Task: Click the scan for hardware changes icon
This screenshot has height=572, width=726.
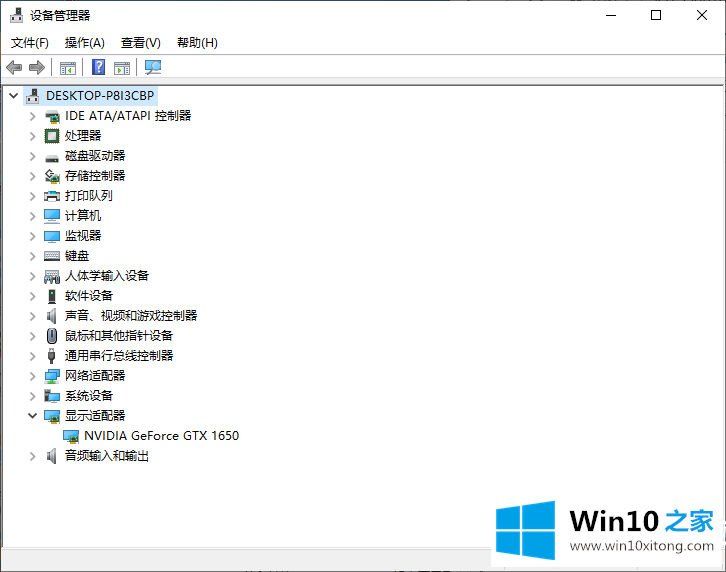Action: 153,68
